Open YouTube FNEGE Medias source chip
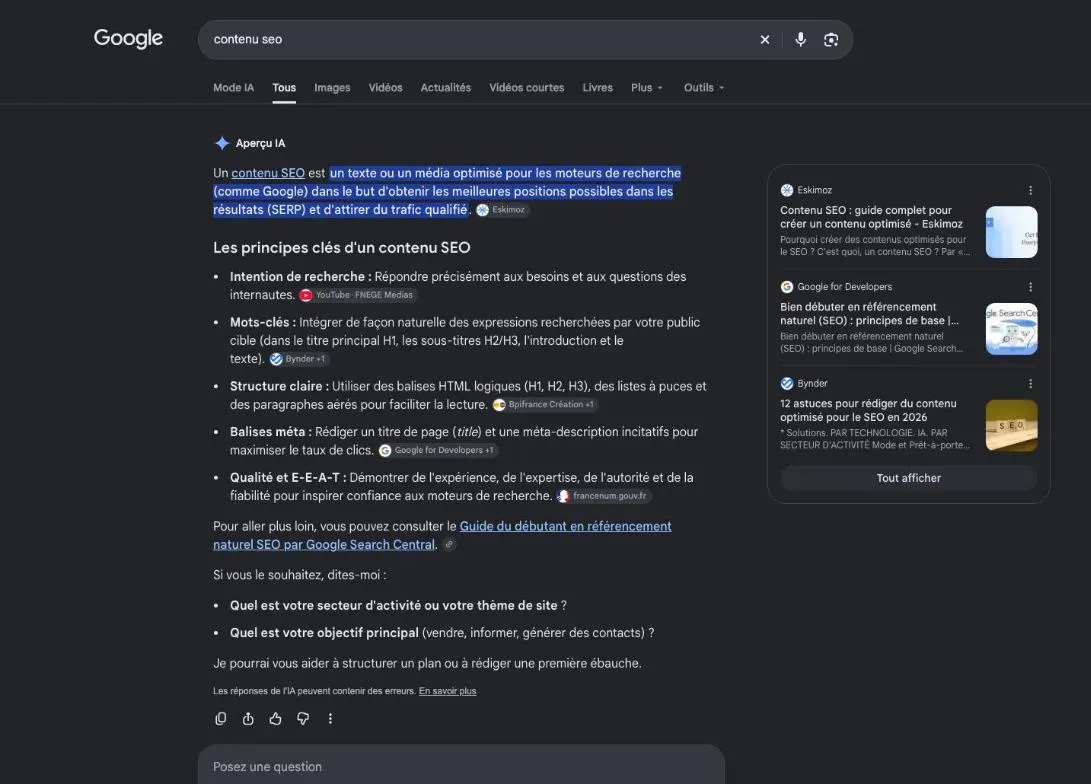The image size is (1091, 784). pyautogui.click(x=358, y=295)
